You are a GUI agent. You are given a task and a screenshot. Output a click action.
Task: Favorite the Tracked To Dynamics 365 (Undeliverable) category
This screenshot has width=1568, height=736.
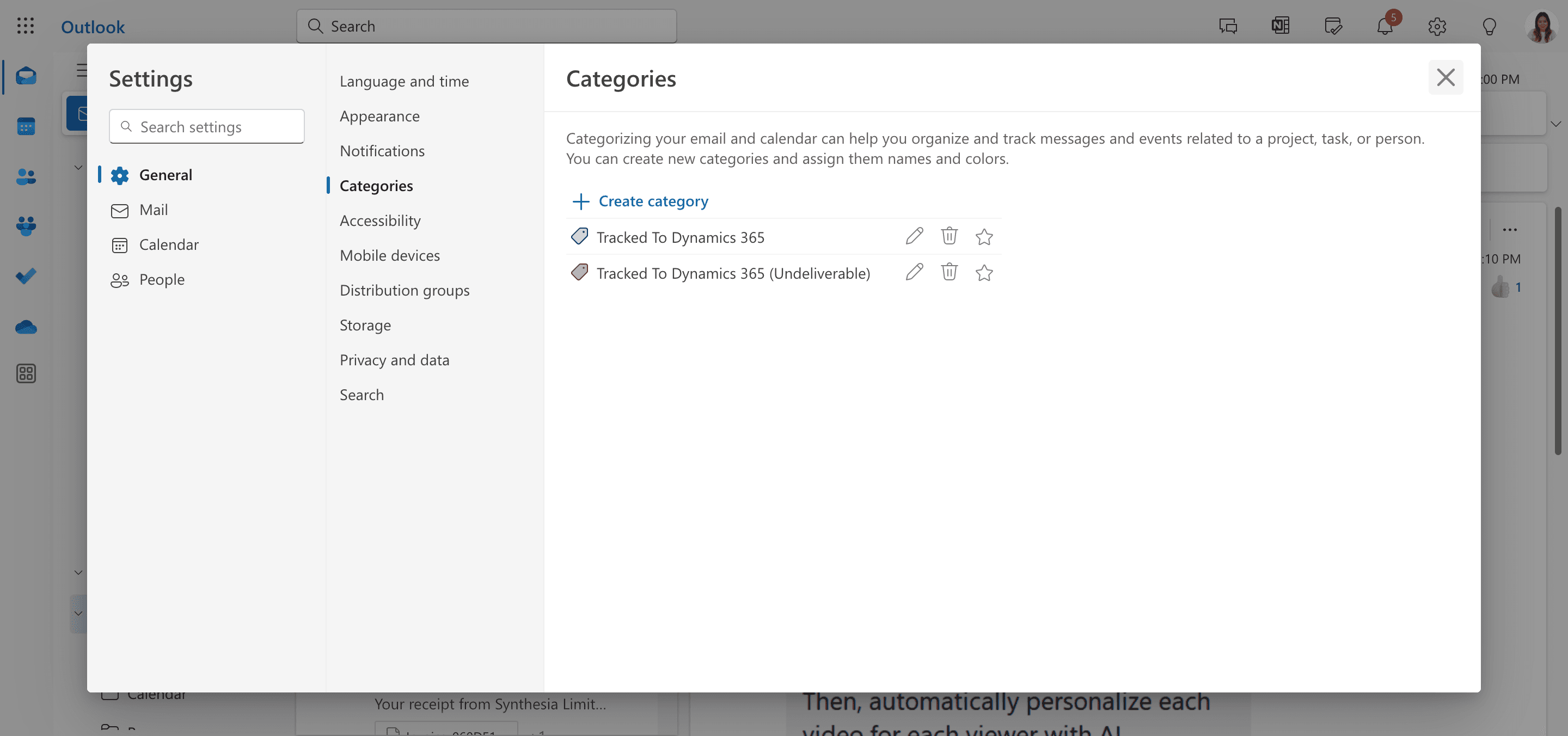[984, 272]
